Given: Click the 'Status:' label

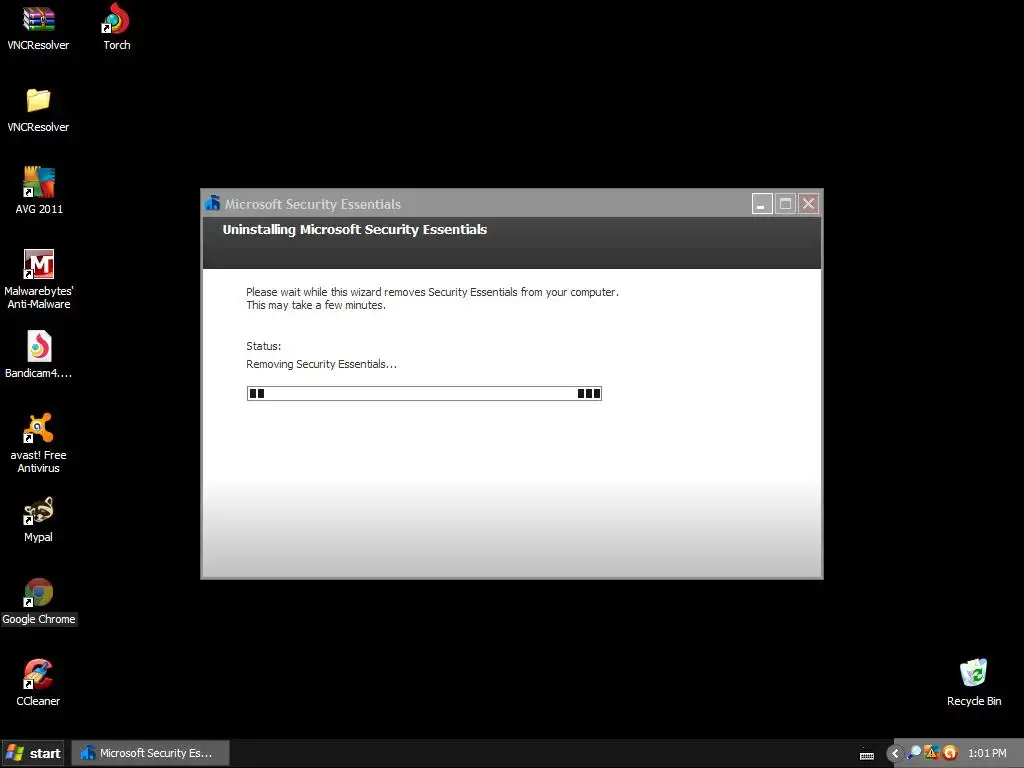Looking at the screenshot, I should point(263,346).
